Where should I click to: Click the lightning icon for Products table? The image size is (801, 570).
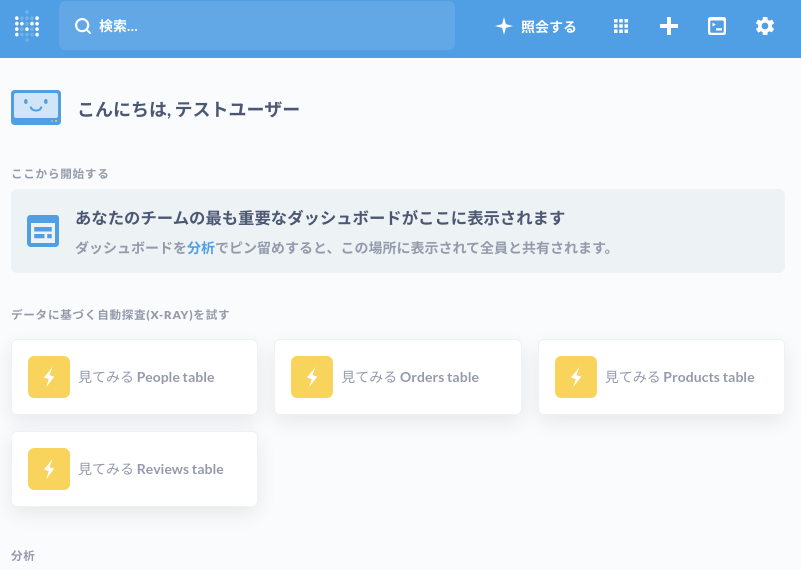point(576,377)
